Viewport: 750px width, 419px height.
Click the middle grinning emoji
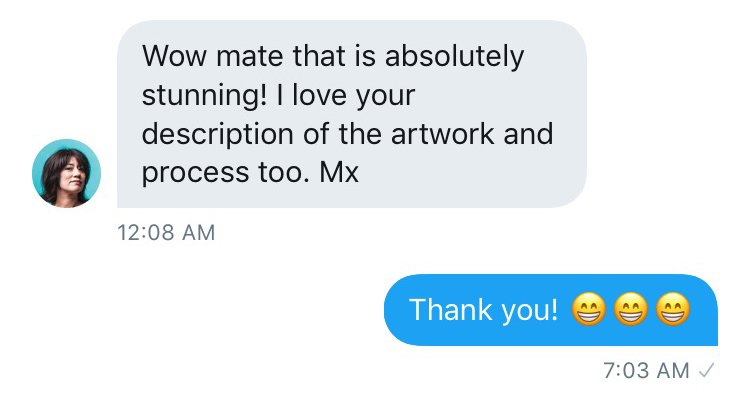(630, 311)
